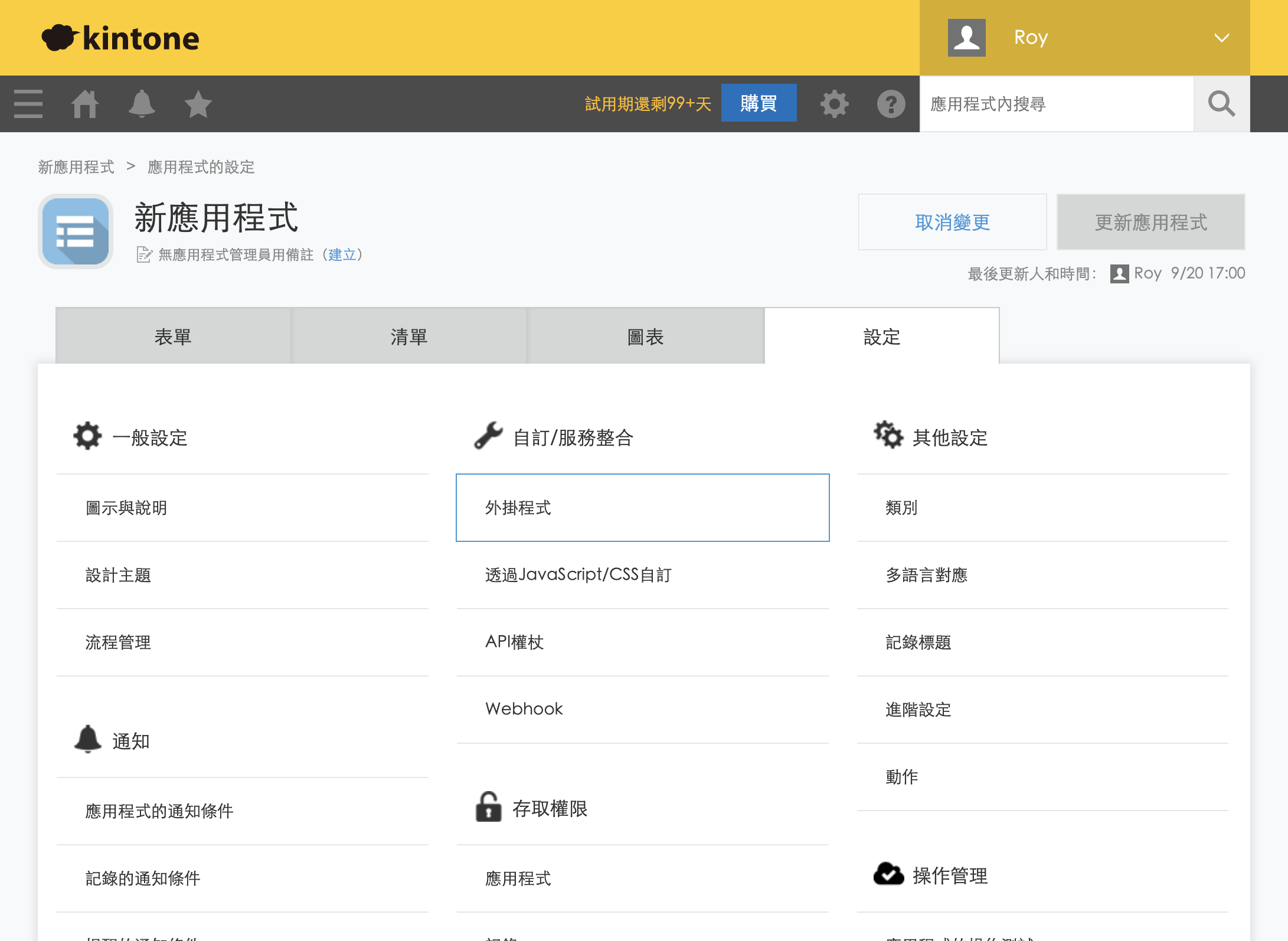Screen dimensions: 1288x941
Task: Switch to the 圖表 tab
Action: point(646,336)
